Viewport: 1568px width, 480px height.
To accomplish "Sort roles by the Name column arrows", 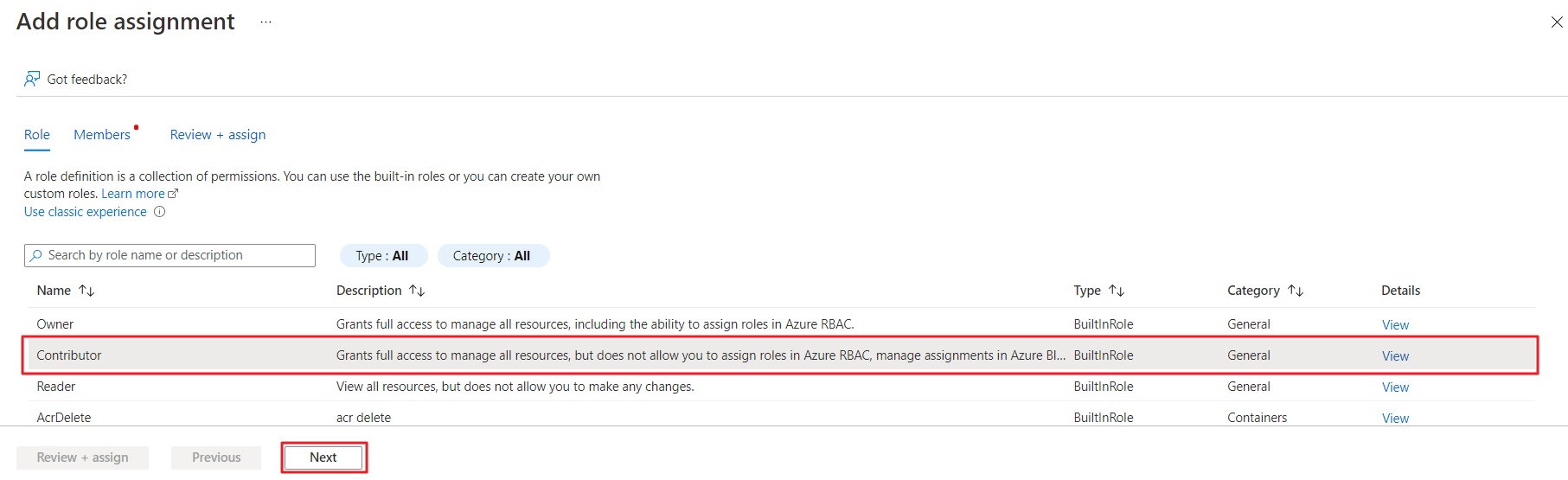I will [x=86, y=291].
